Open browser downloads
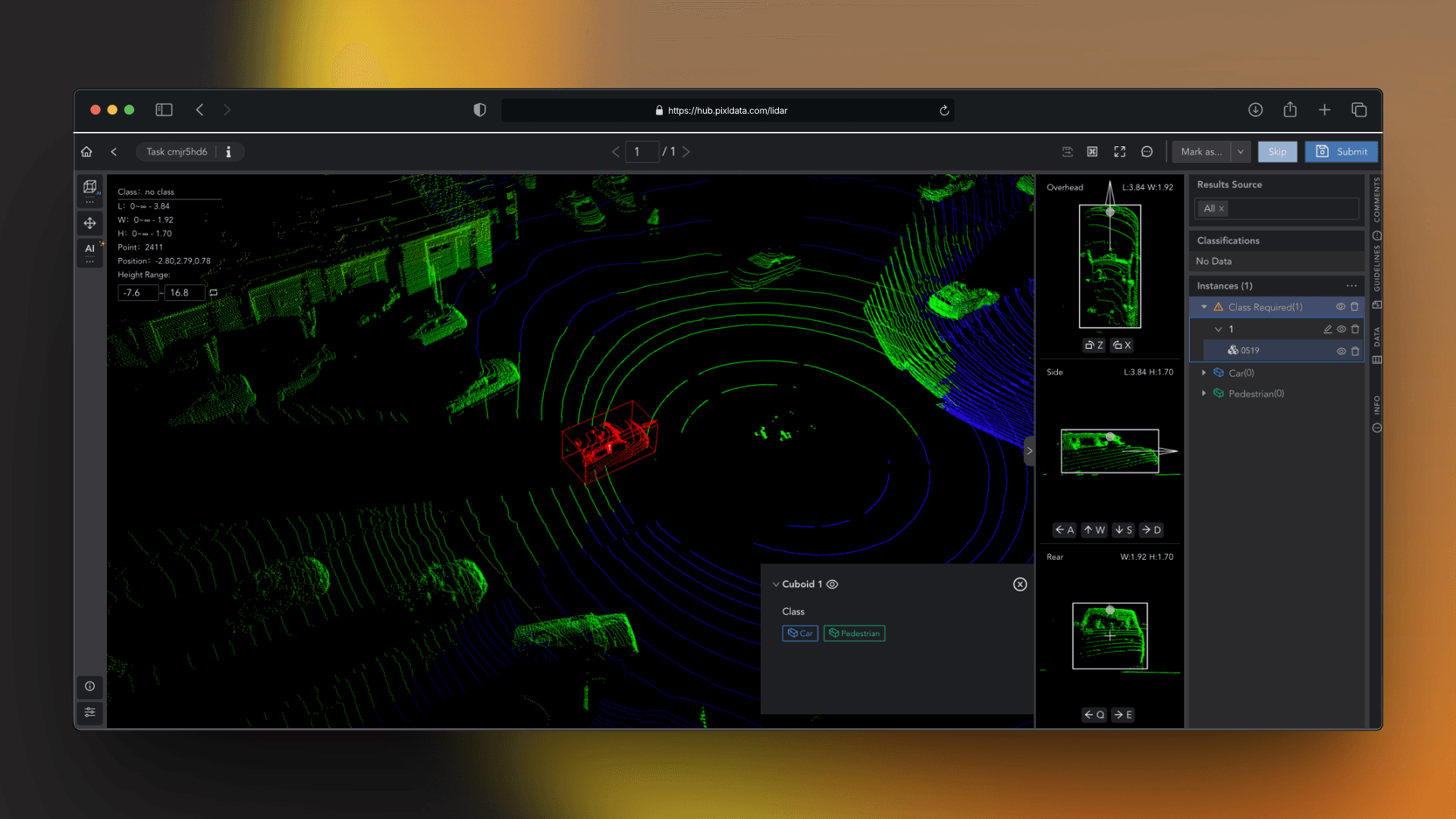Viewport: 1456px width, 819px height. [1255, 110]
